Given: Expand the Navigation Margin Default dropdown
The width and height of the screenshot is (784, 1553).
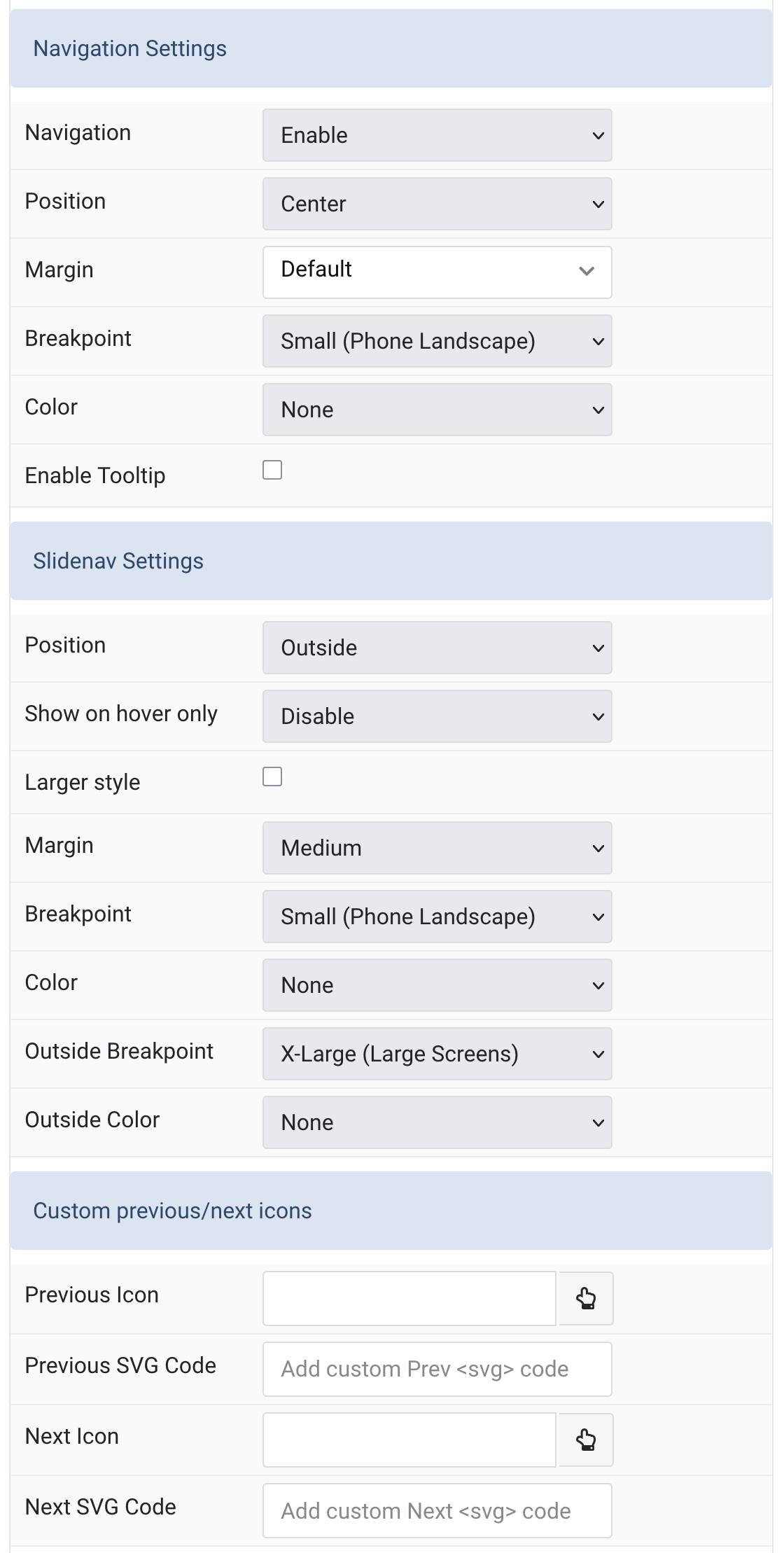Looking at the screenshot, I should pyautogui.click(x=437, y=272).
